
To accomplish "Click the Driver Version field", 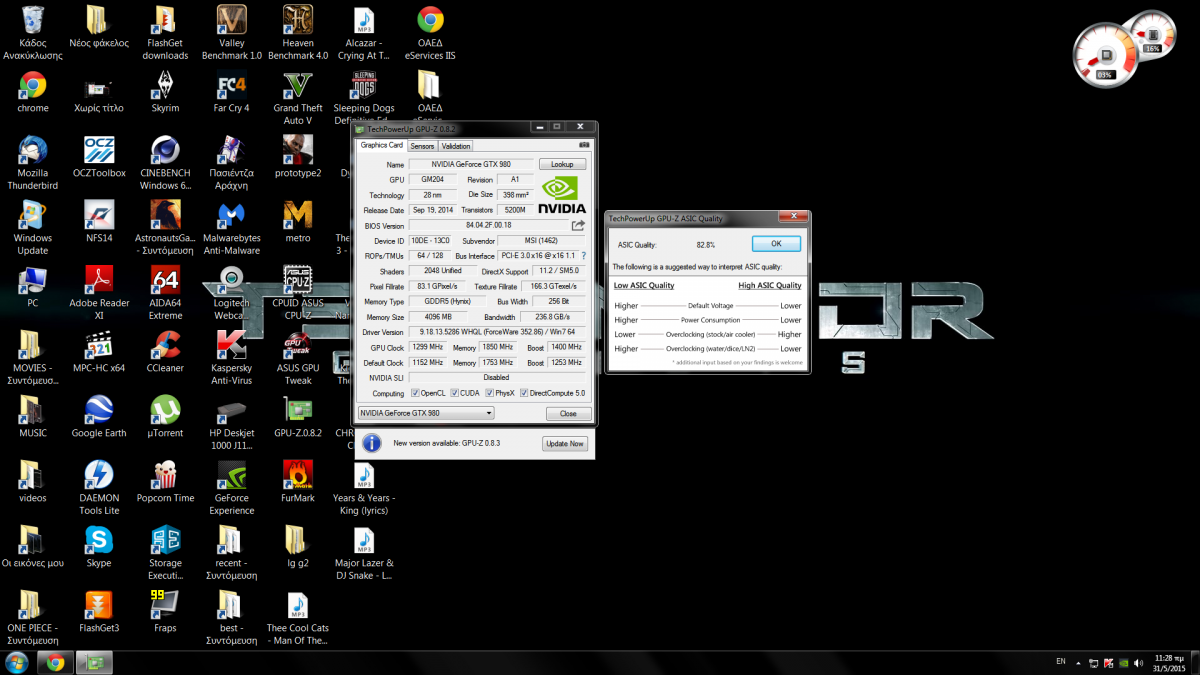I will tap(497, 332).
